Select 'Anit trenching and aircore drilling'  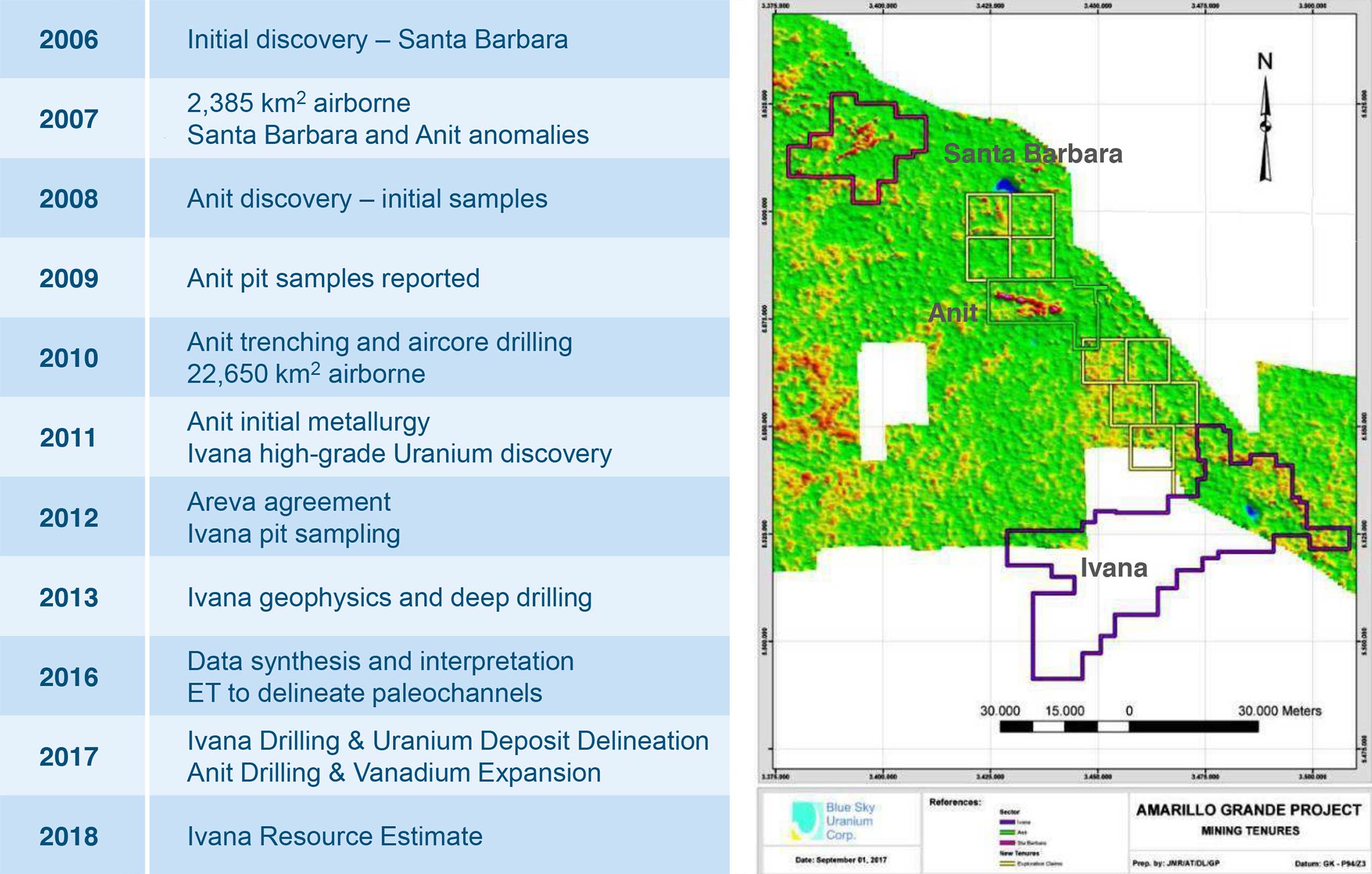(380, 342)
